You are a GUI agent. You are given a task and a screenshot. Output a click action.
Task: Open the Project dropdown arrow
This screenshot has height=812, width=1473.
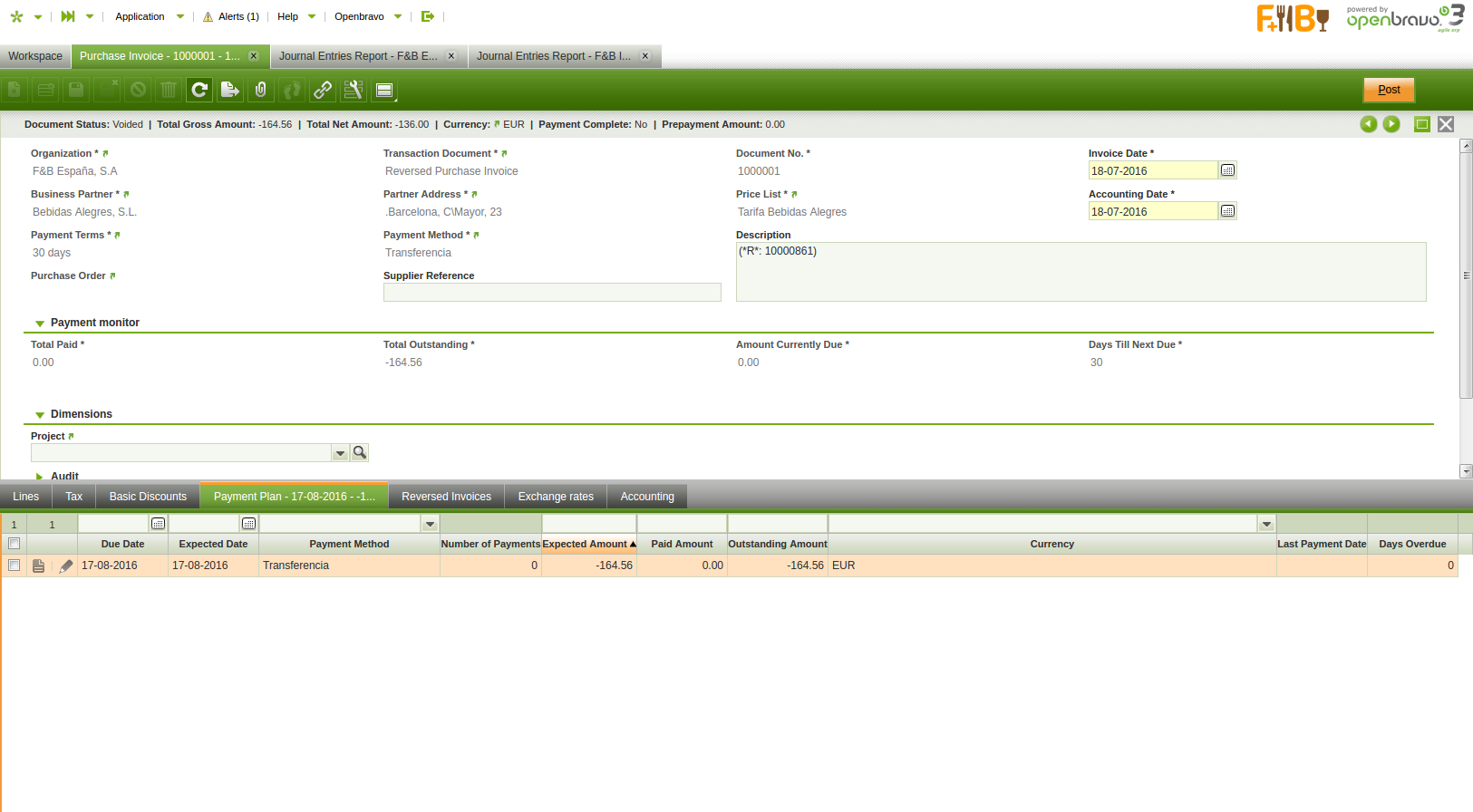pos(340,452)
